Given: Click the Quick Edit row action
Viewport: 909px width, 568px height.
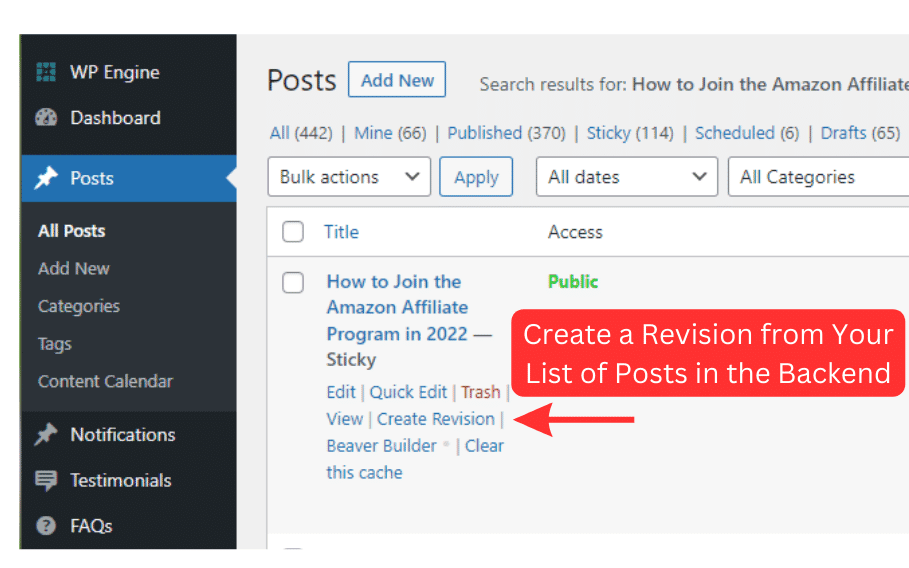Looking at the screenshot, I should coord(408,392).
